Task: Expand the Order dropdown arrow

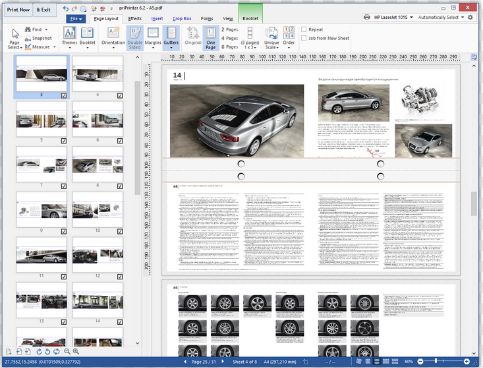Action: pos(289,48)
